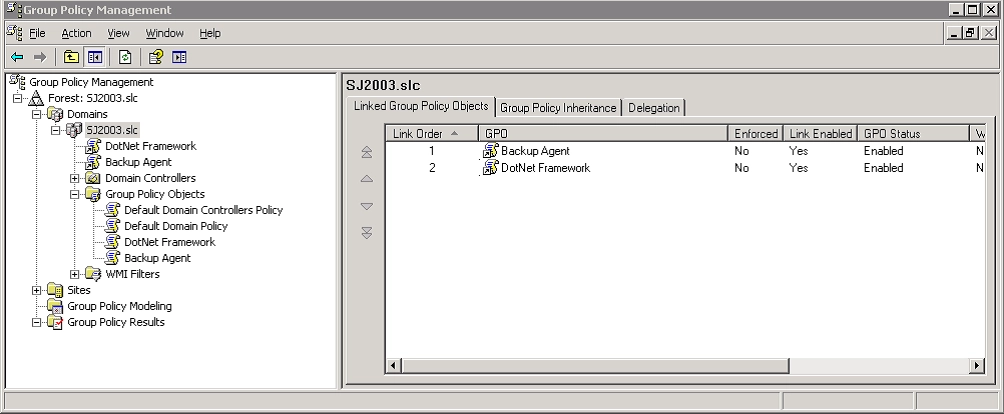Click the Move link to bottom arrow
The height and width of the screenshot is (414, 1004).
click(367, 233)
